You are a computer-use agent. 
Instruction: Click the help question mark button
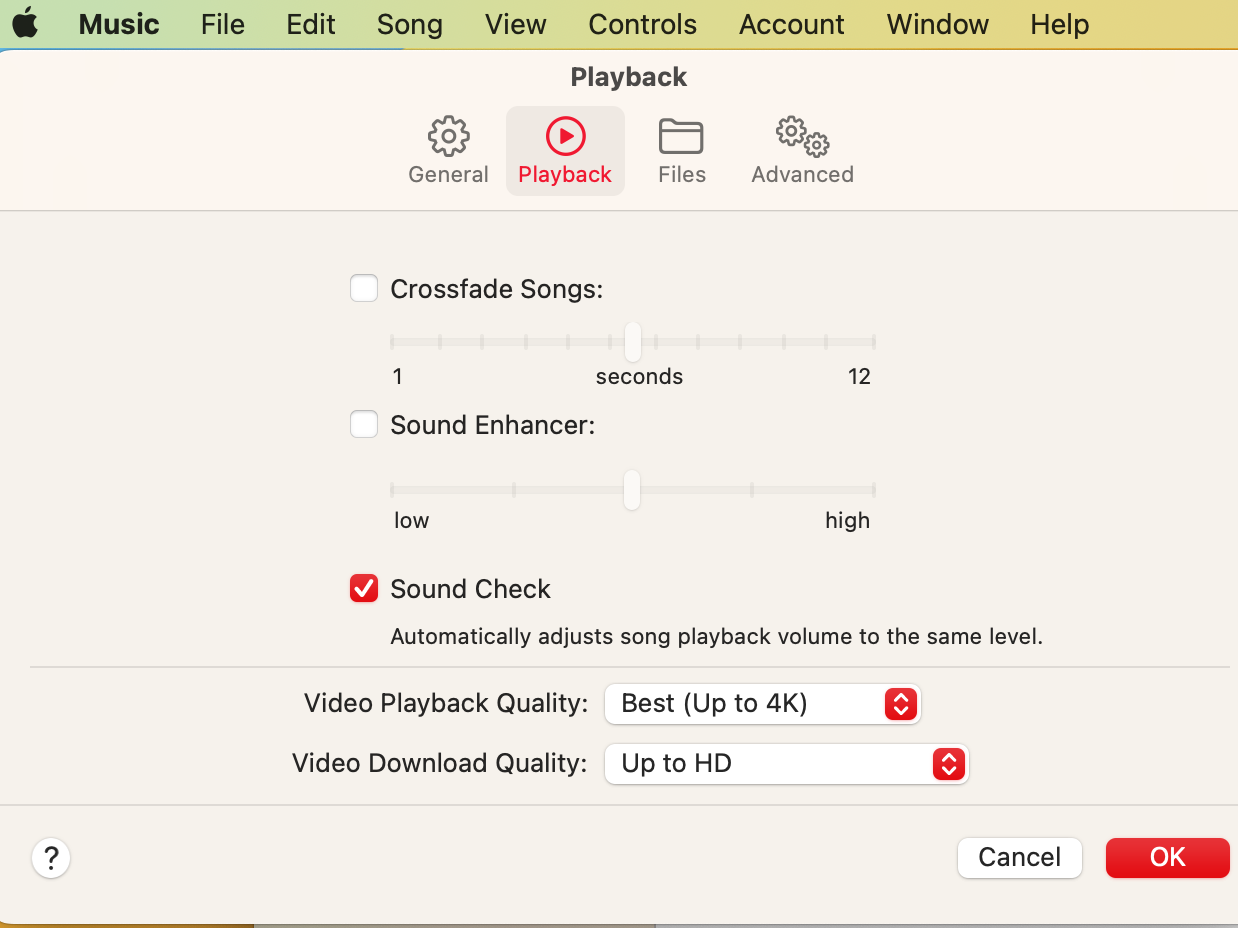[x=51, y=858]
